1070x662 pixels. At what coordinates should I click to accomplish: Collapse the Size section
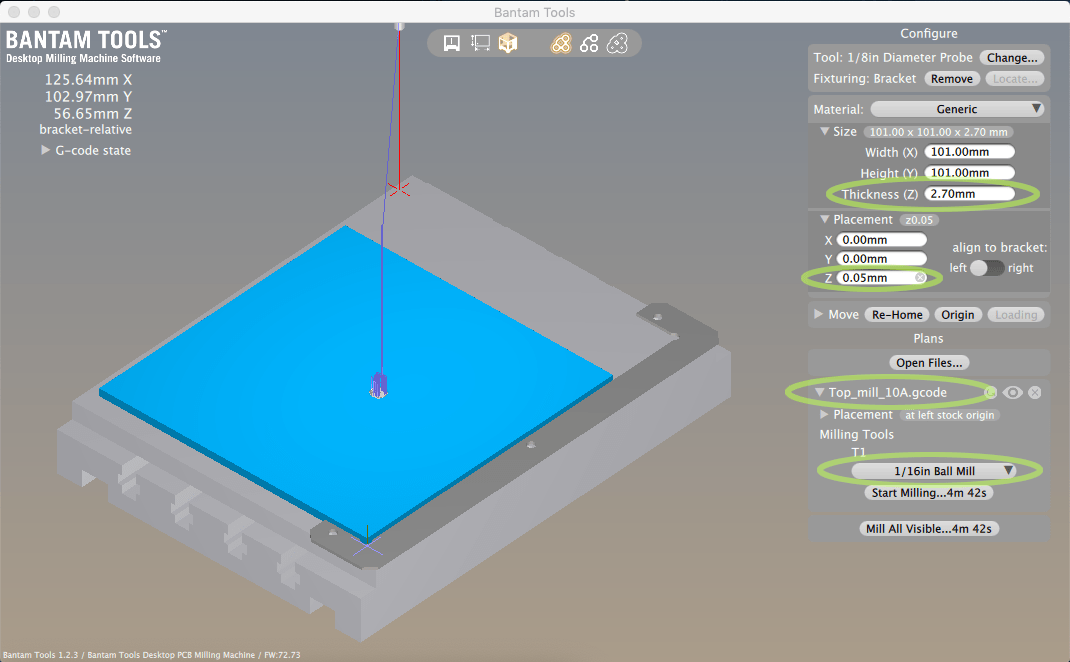click(x=824, y=131)
